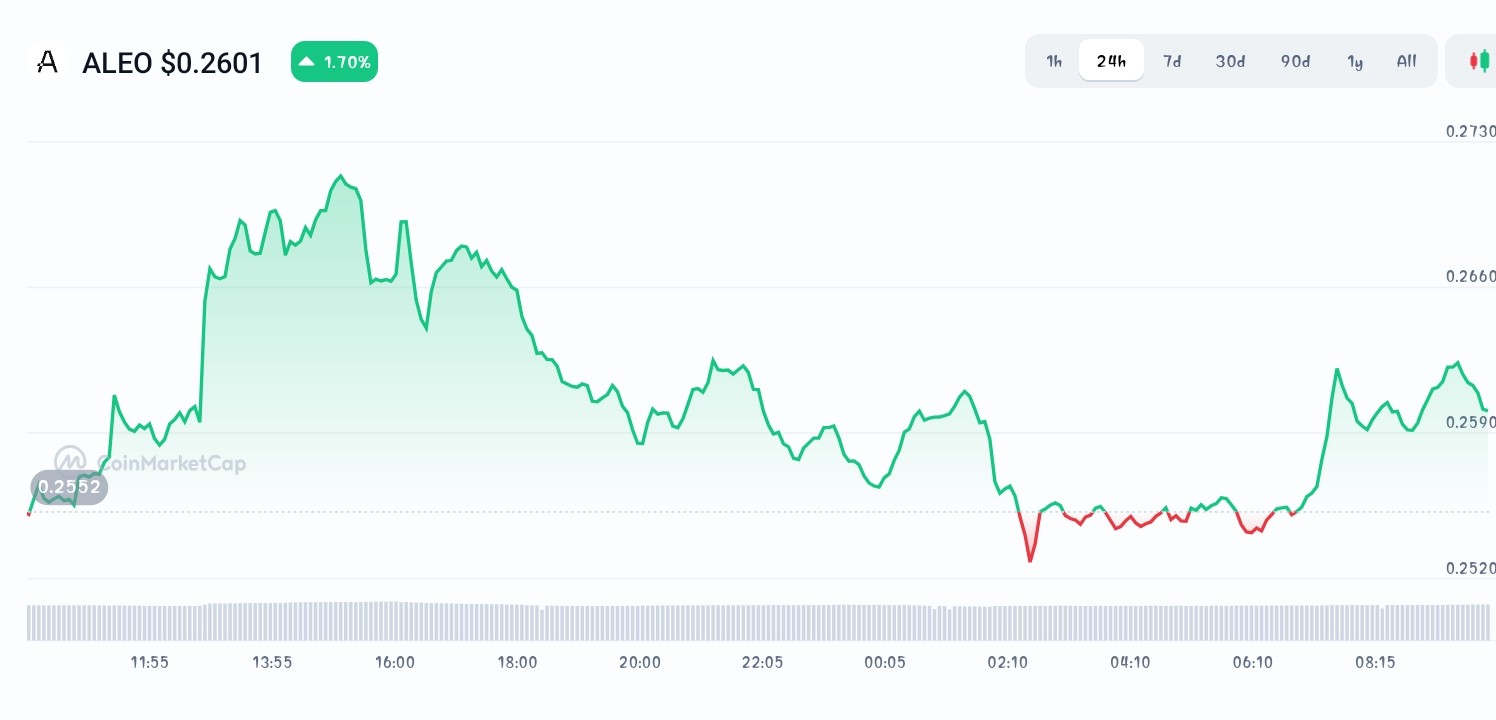Click the 11:55 time axis label
The width and height of the screenshot is (1496, 720).
pos(150,662)
